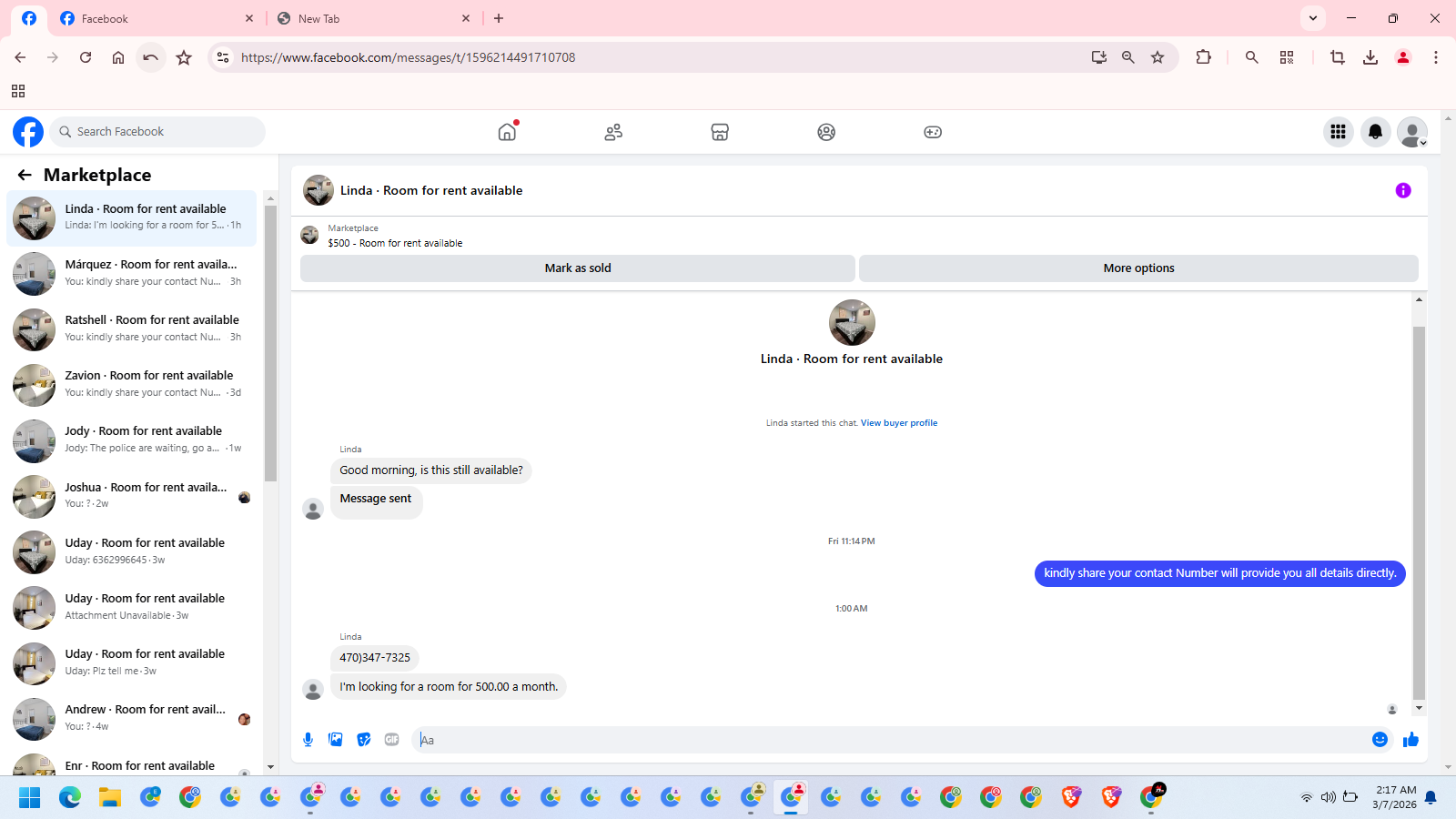The image size is (1456, 819).
Task: Open Microsoft Edge from the taskbar
Action: 70,798
